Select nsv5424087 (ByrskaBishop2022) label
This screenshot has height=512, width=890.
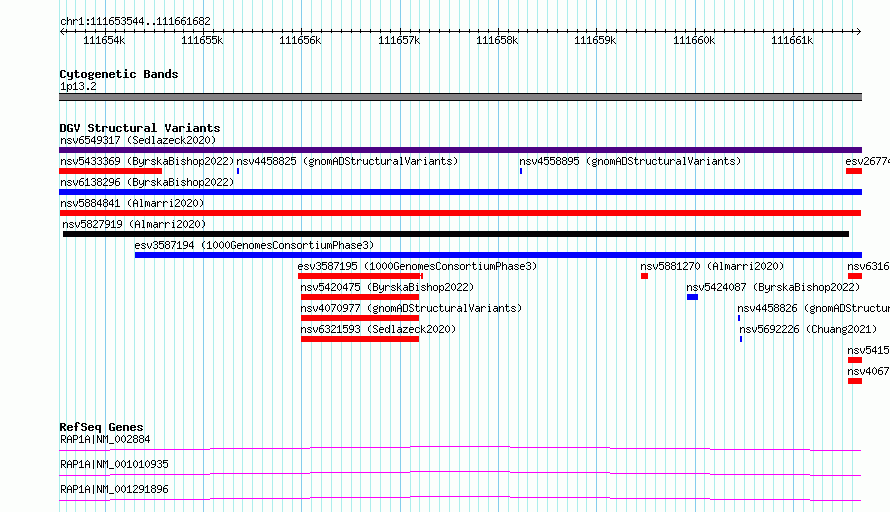[773, 287]
